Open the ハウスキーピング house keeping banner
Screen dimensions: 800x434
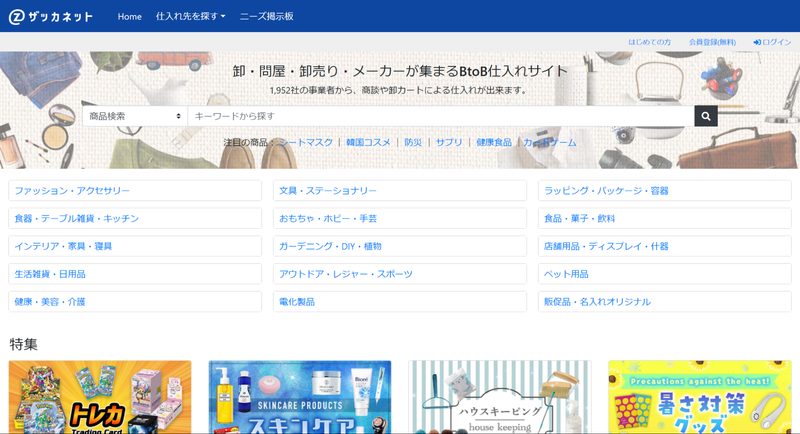pos(500,397)
